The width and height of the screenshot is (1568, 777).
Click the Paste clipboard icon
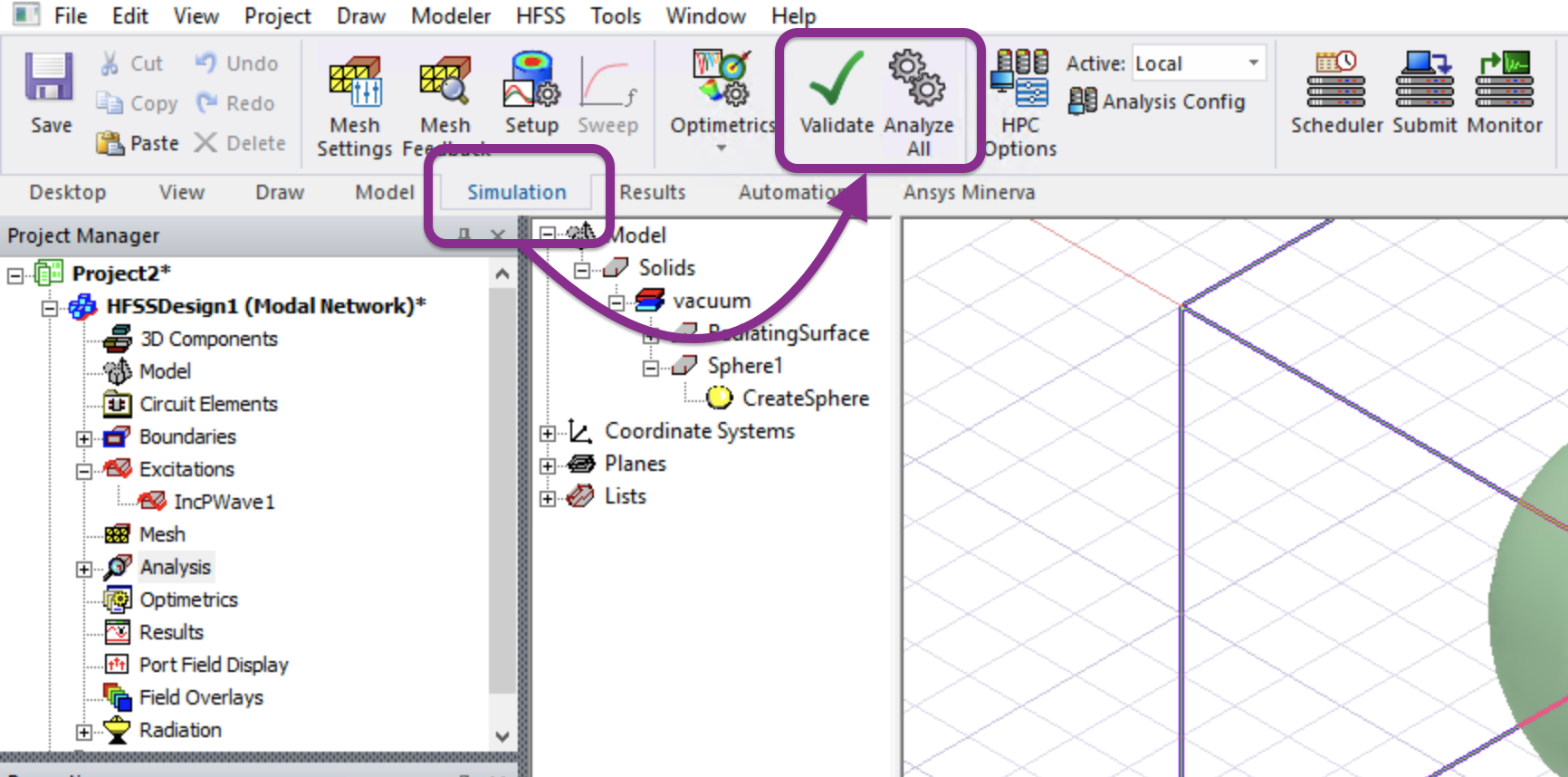110,143
